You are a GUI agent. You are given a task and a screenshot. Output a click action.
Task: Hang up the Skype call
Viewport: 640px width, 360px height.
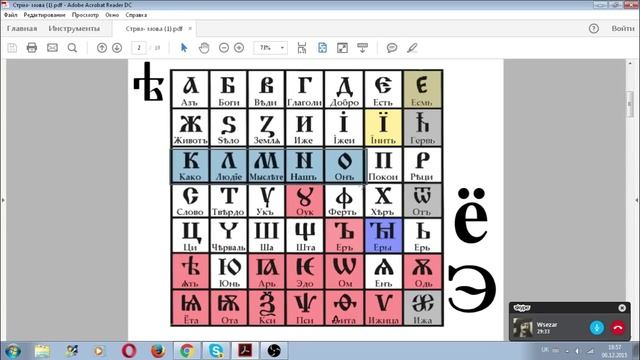click(x=618, y=327)
